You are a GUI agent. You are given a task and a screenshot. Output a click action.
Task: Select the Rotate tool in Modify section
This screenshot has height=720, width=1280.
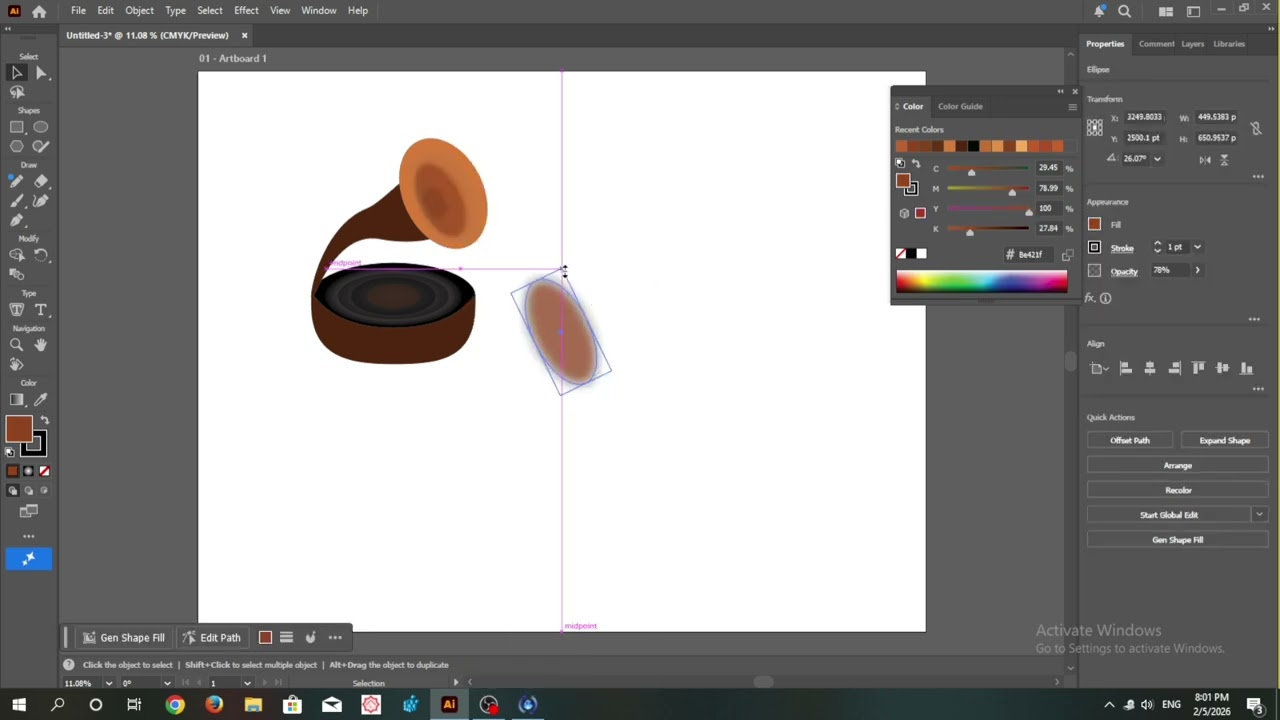point(41,255)
